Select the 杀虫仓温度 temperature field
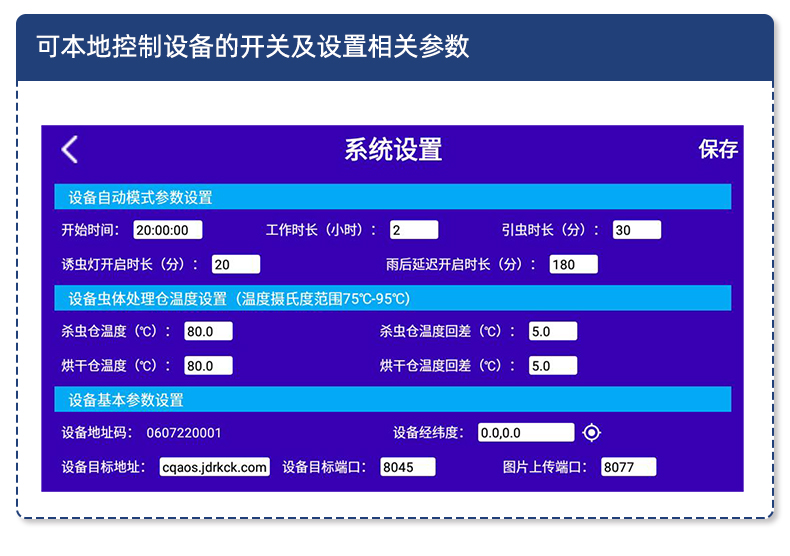This screenshot has width=790, height=556. click(x=208, y=331)
